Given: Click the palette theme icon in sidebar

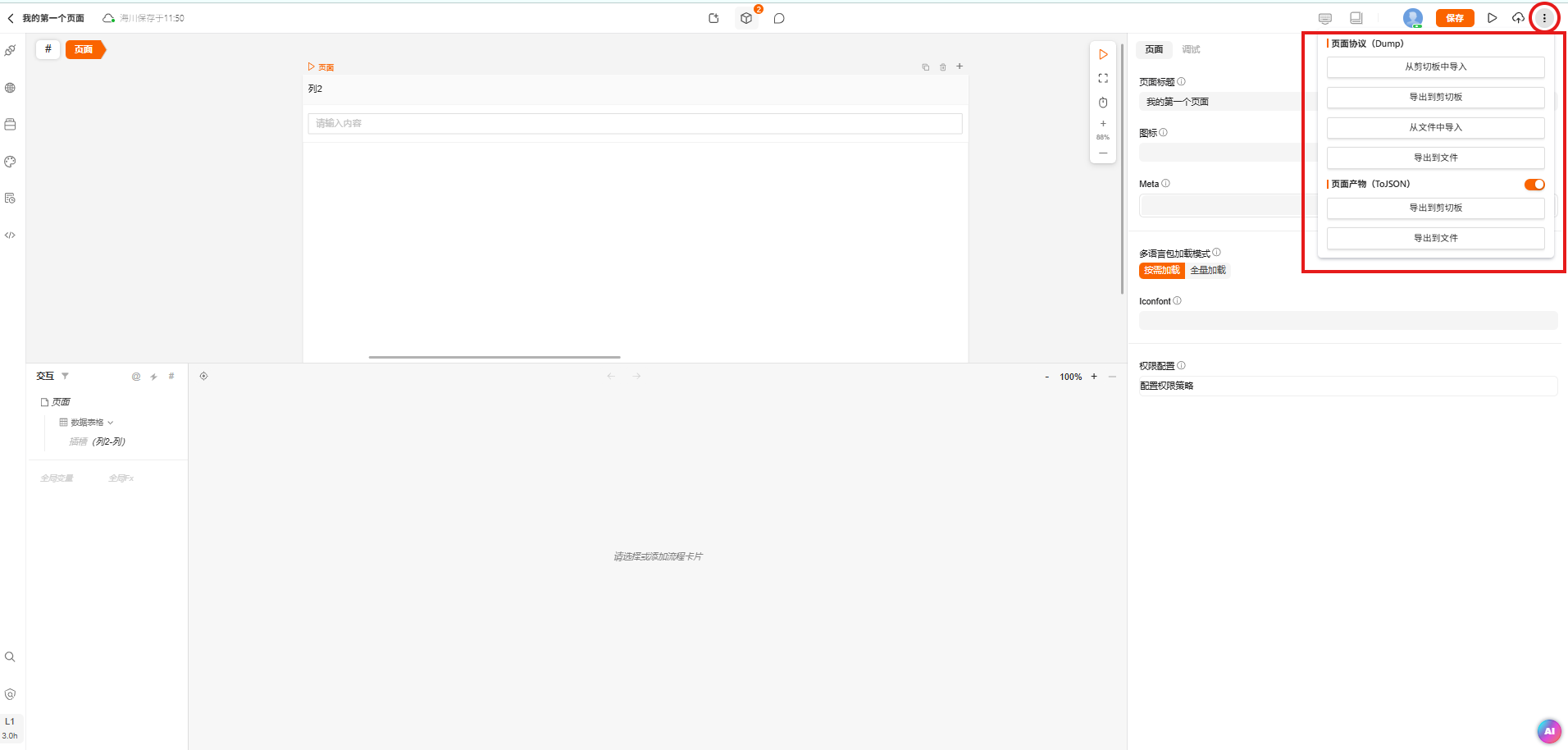Looking at the screenshot, I should point(10,162).
